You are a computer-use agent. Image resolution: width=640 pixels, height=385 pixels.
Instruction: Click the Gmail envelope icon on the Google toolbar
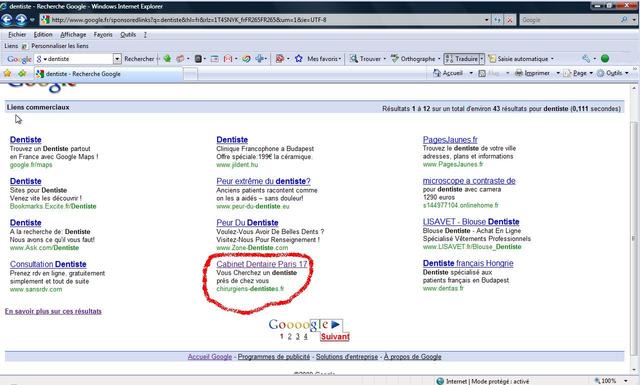tap(228, 59)
